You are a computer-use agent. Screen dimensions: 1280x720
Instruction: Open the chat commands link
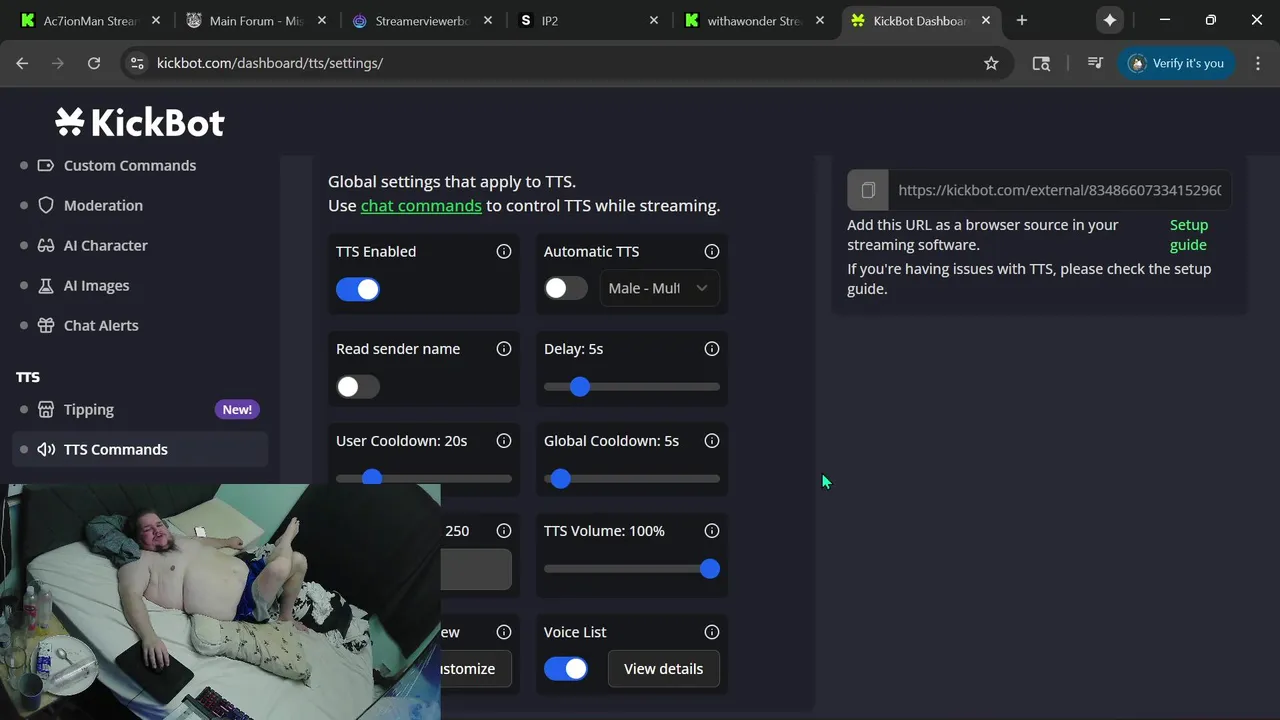421,205
